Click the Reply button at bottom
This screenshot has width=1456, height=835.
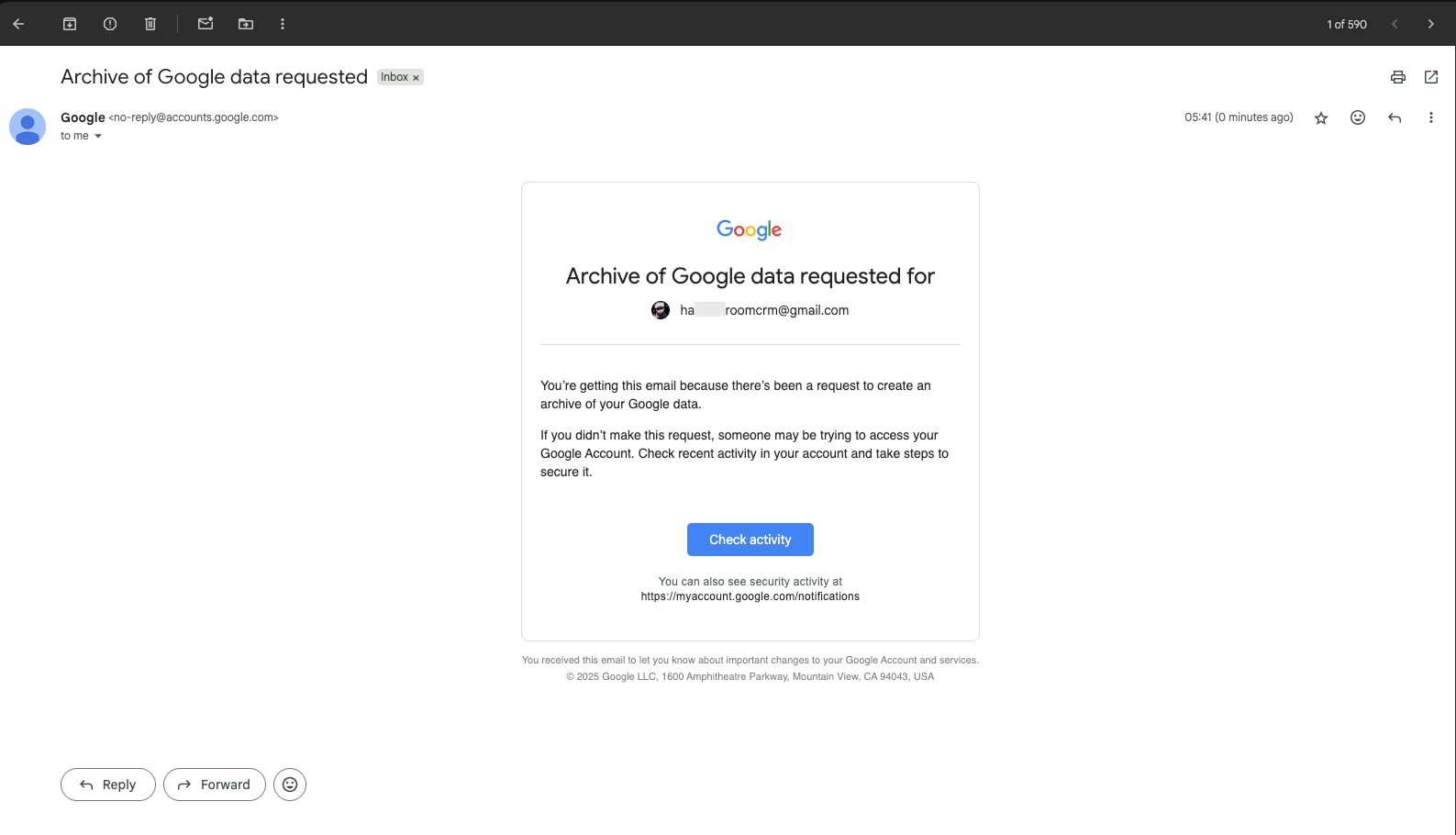click(108, 785)
